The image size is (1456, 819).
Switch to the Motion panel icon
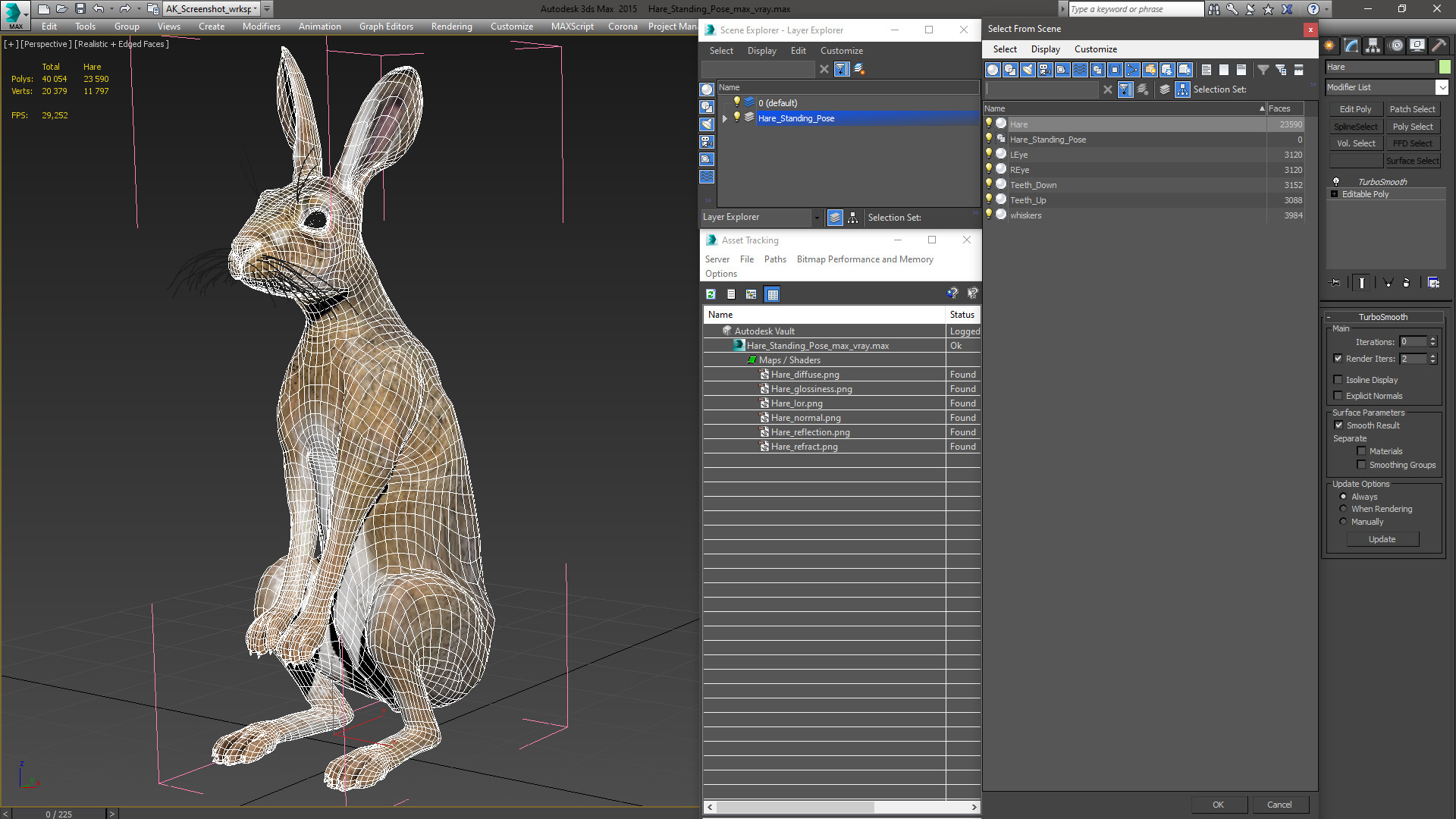(x=1395, y=45)
